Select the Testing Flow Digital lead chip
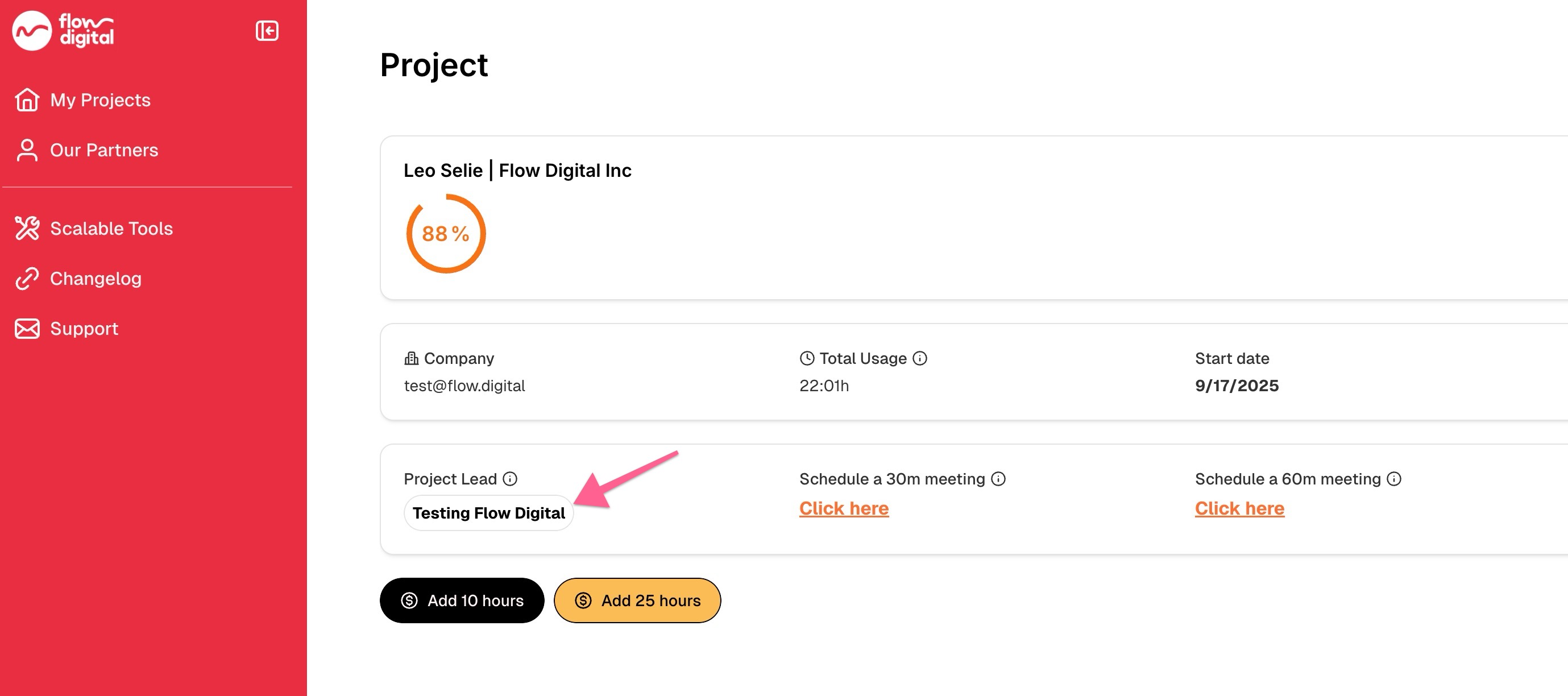The height and width of the screenshot is (696, 1568). pos(488,513)
